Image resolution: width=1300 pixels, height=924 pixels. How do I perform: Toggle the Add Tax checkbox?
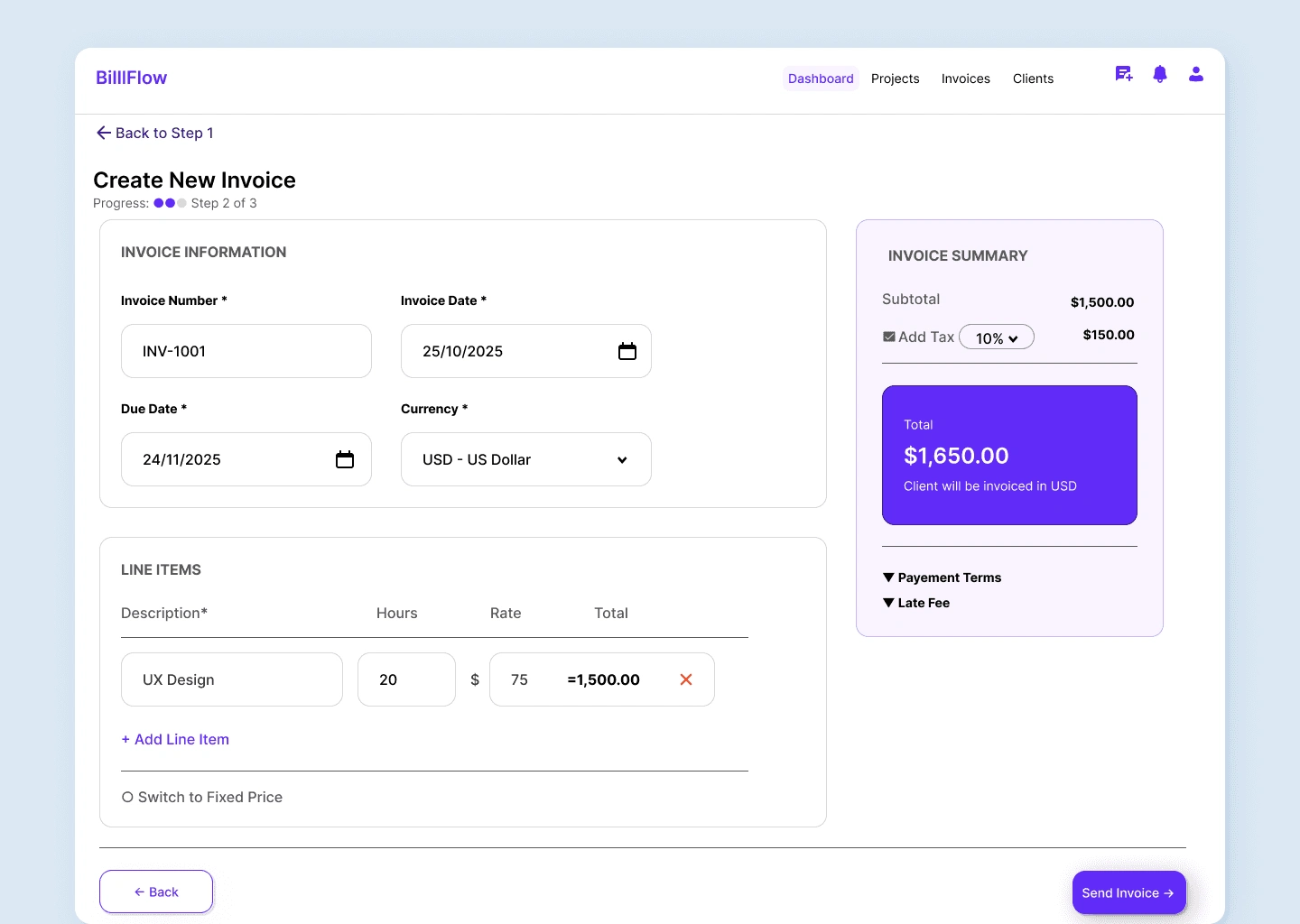pos(889,337)
